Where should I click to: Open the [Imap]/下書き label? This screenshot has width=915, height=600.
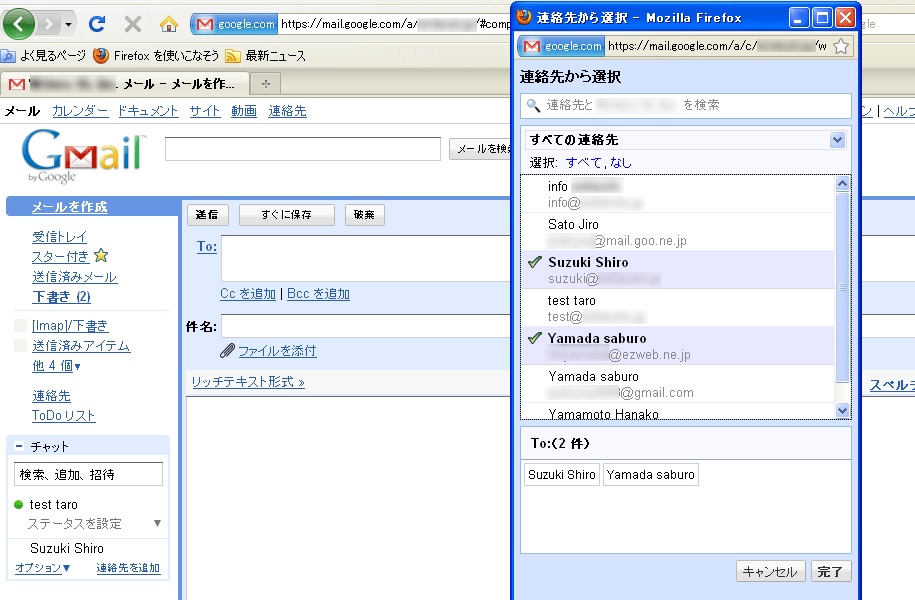[x=70, y=326]
